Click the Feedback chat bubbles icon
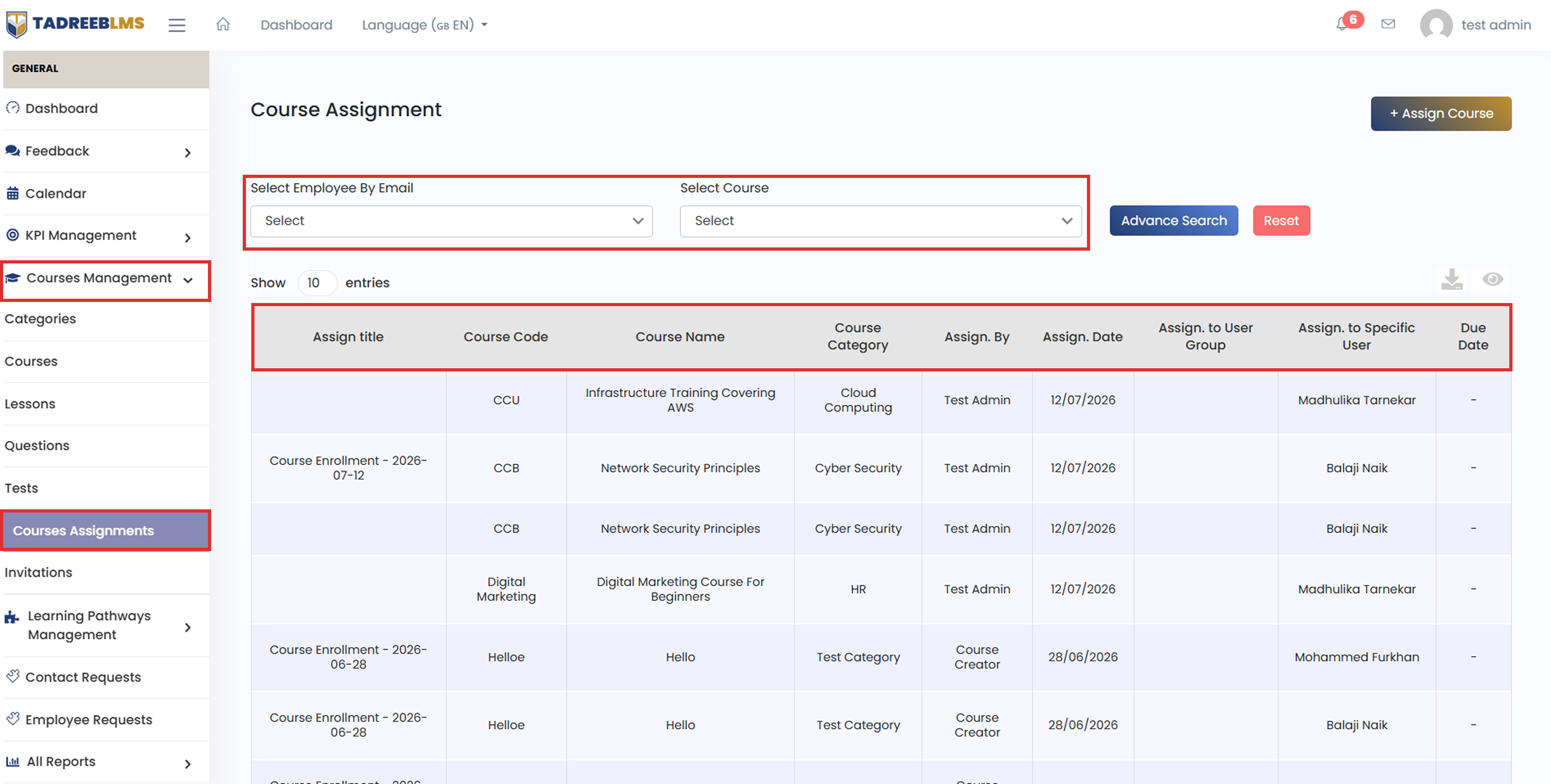 [x=13, y=150]
